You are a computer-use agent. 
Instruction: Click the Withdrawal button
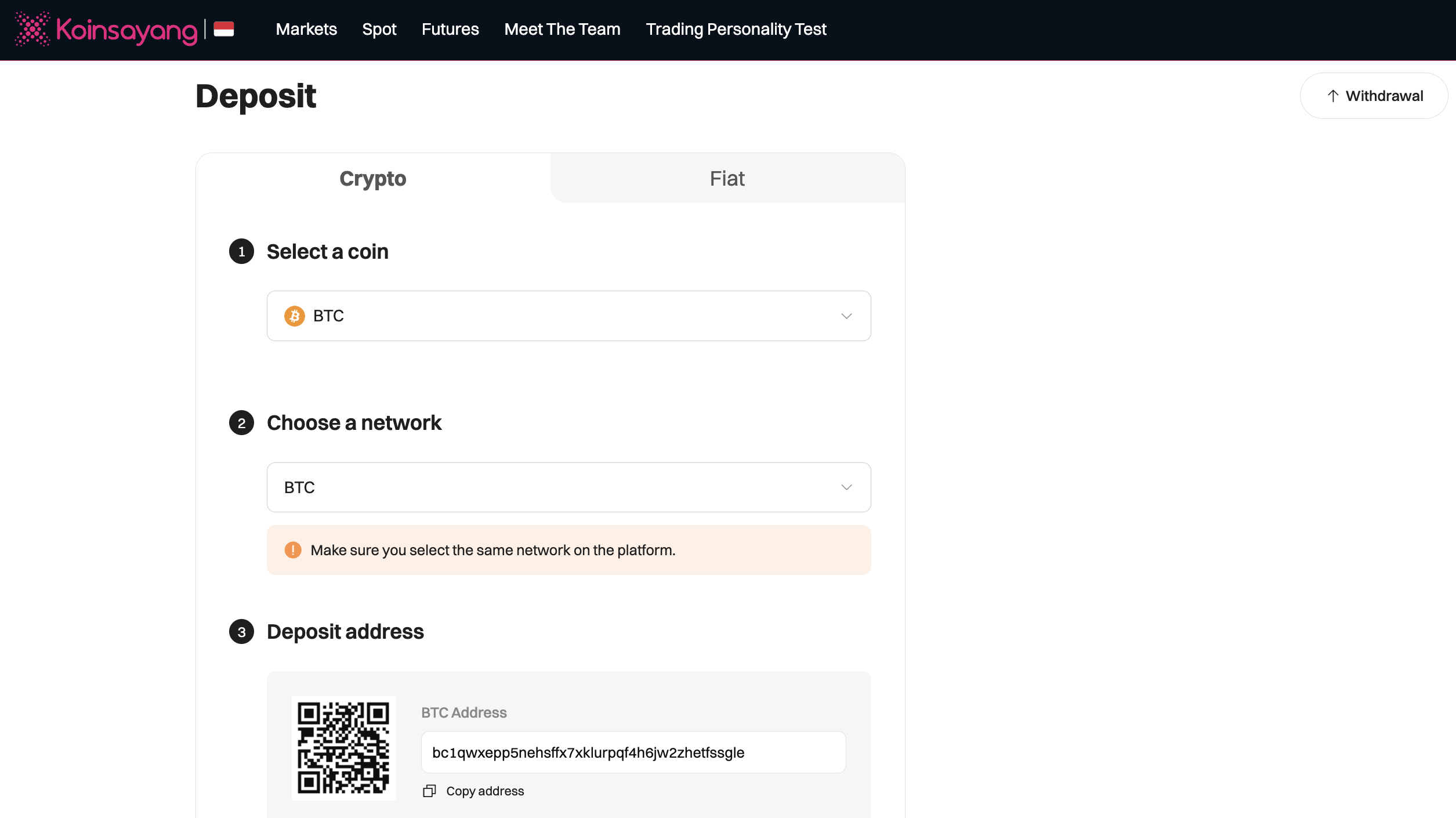(x=1374, y=96)
